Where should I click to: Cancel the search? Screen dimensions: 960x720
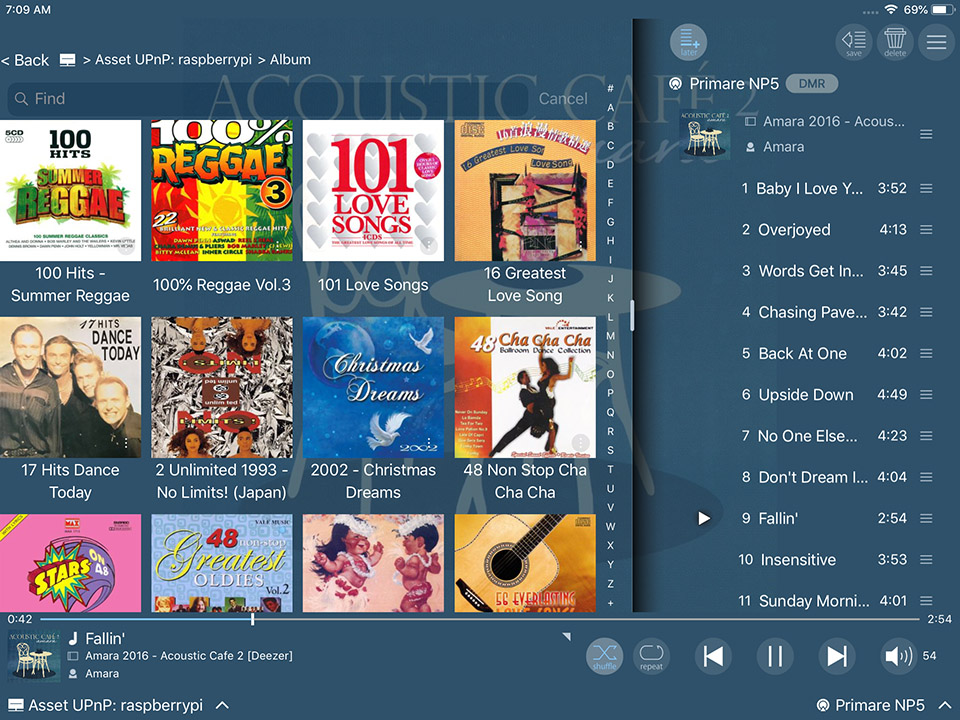coord(563,99)
